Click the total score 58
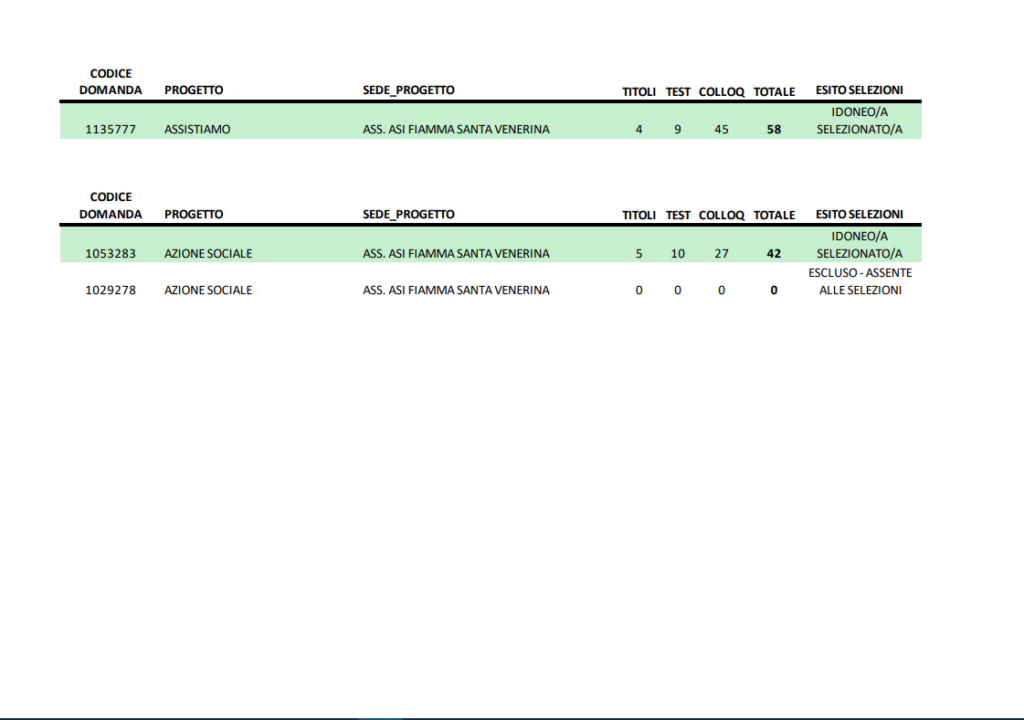 pos(773,129)
